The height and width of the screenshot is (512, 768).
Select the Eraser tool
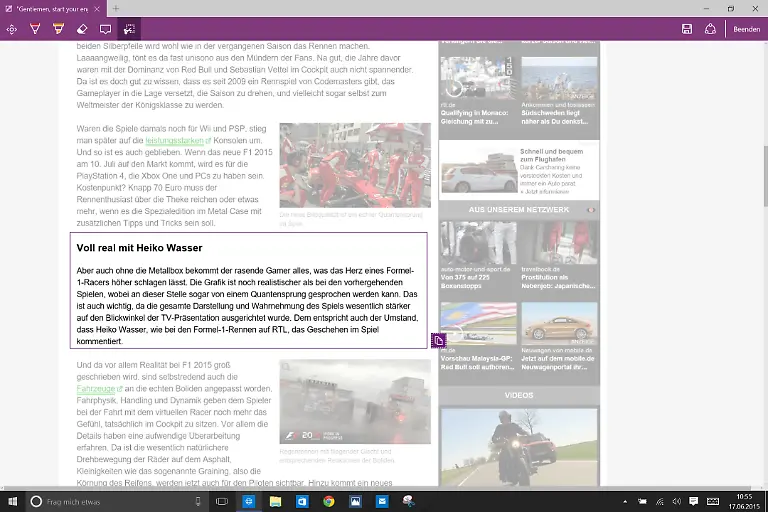click(82, 29)
